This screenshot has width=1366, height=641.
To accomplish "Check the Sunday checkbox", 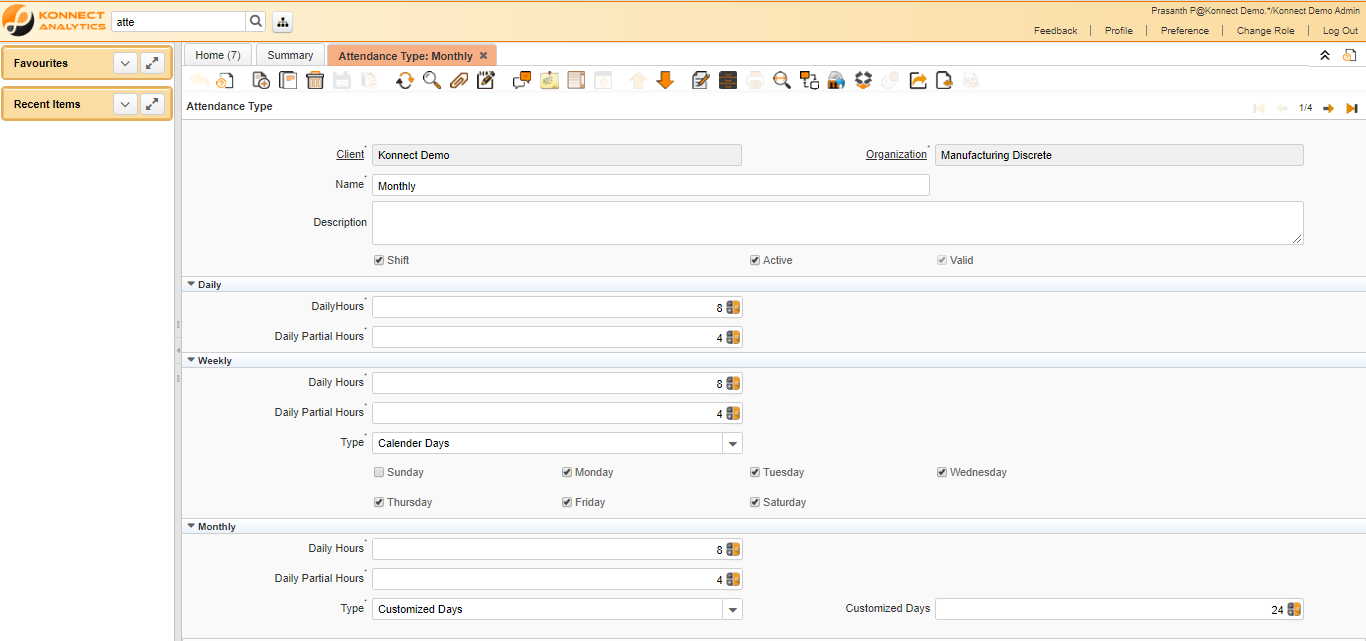I will 379,472.
